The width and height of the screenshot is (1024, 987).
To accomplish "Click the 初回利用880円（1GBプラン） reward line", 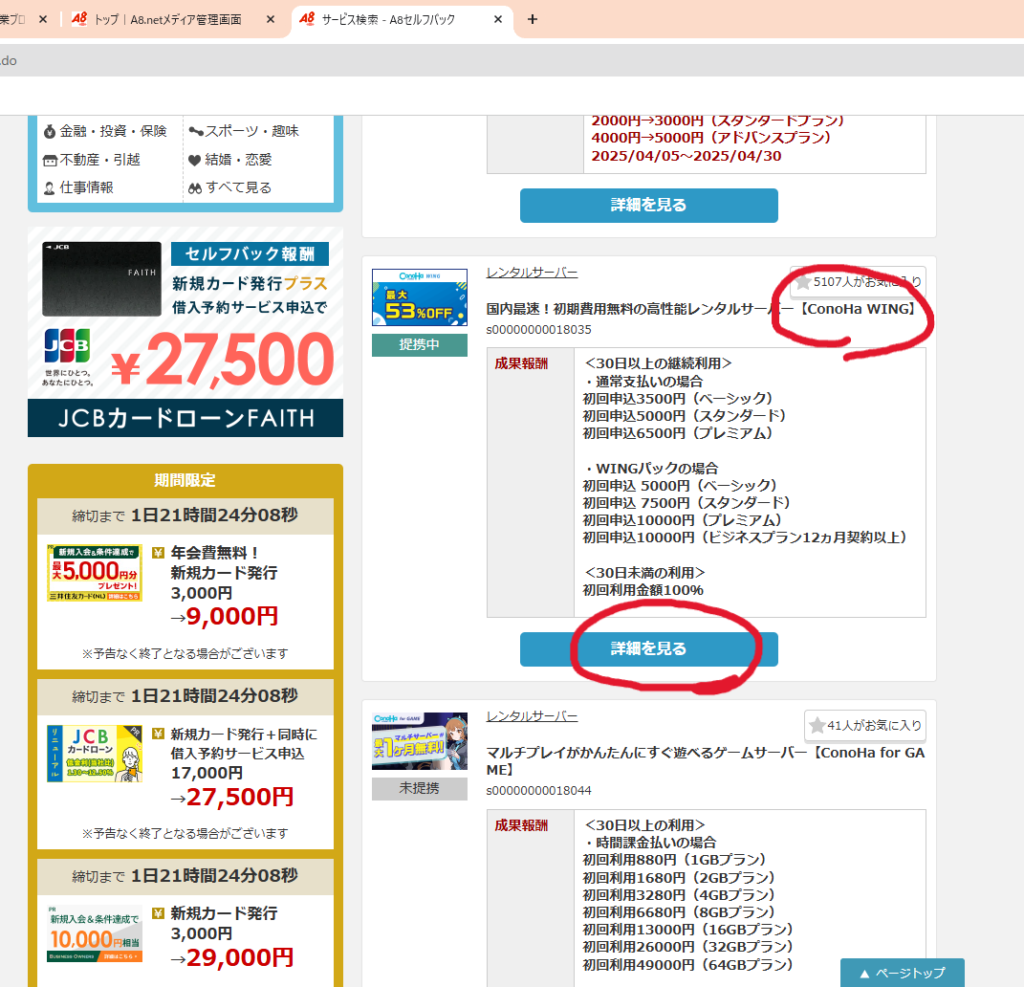I will pos(674,860).
